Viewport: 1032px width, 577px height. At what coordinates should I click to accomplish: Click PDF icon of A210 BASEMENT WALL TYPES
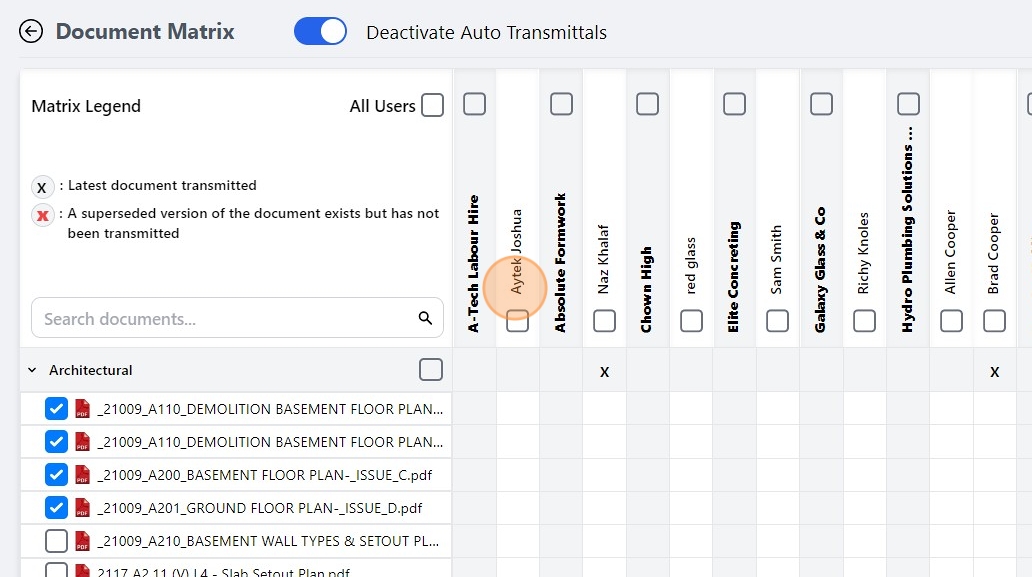[x=82, y=541]
